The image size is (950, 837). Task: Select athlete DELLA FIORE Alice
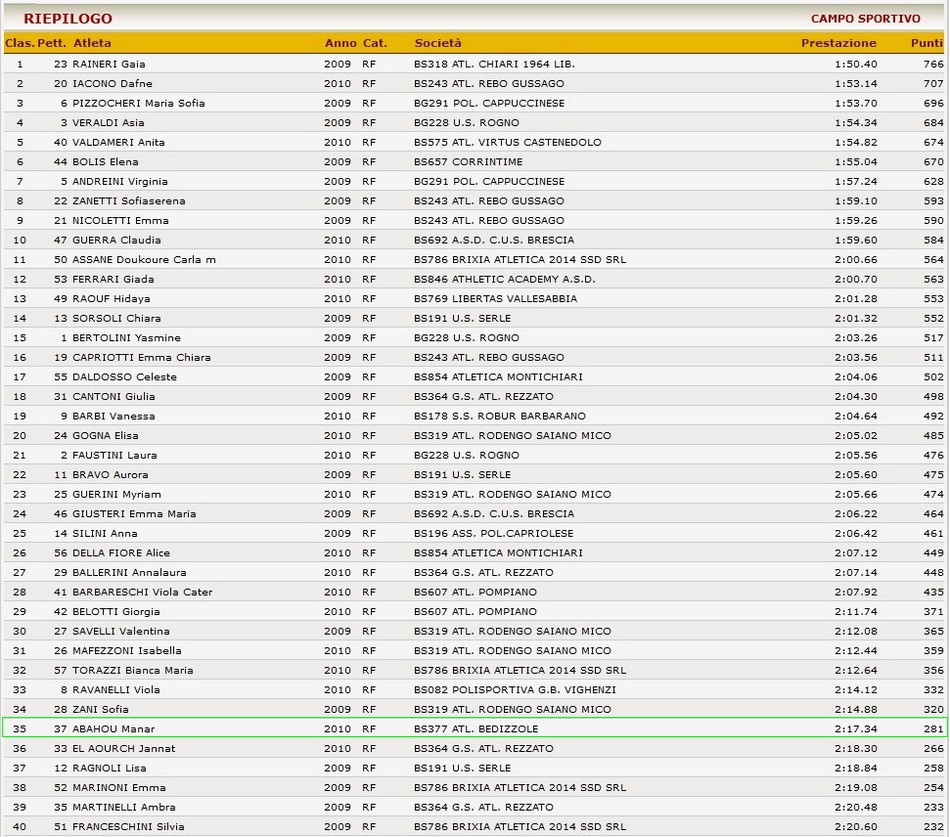pyautogui.click(x=121, y=553)
